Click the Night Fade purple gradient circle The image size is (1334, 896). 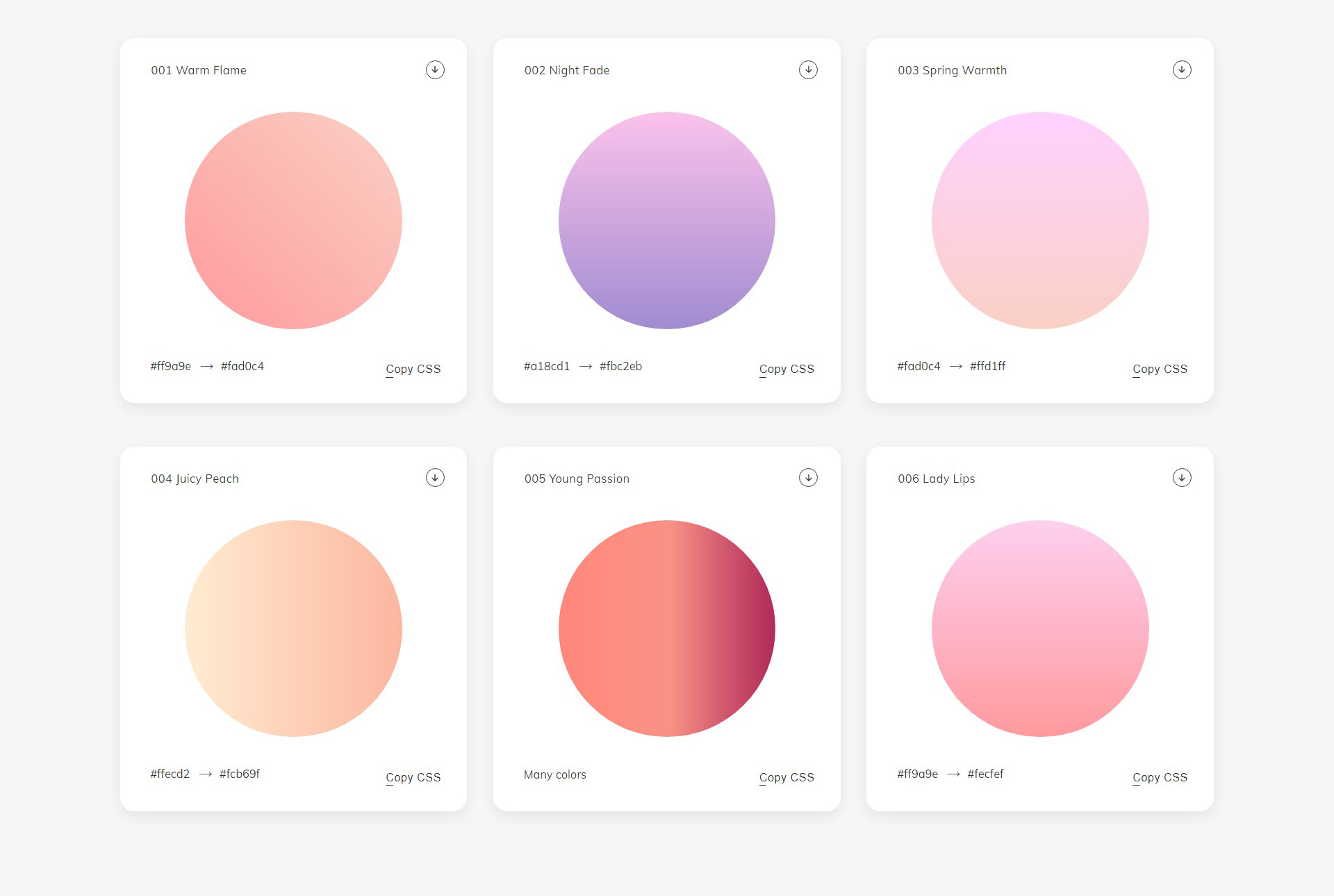pyautogui.click(x=667, y=220)
